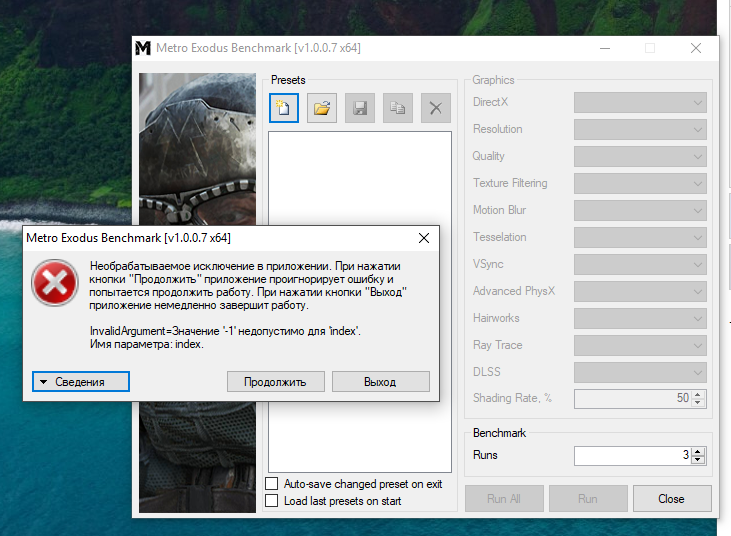
Task: Click the Ray Trace label
Action: 497,345
